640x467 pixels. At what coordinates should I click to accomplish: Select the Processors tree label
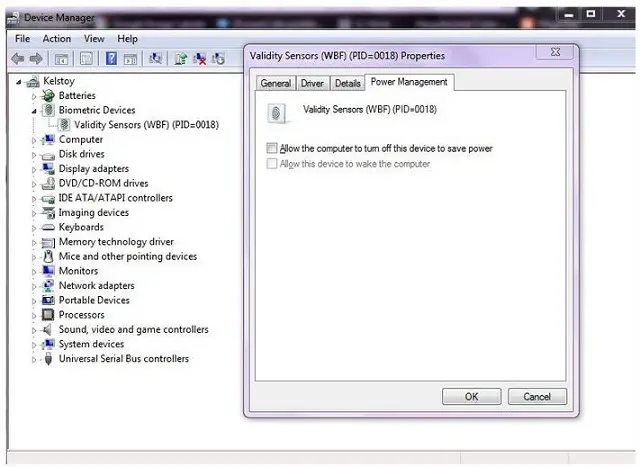(x=82, y=315)
